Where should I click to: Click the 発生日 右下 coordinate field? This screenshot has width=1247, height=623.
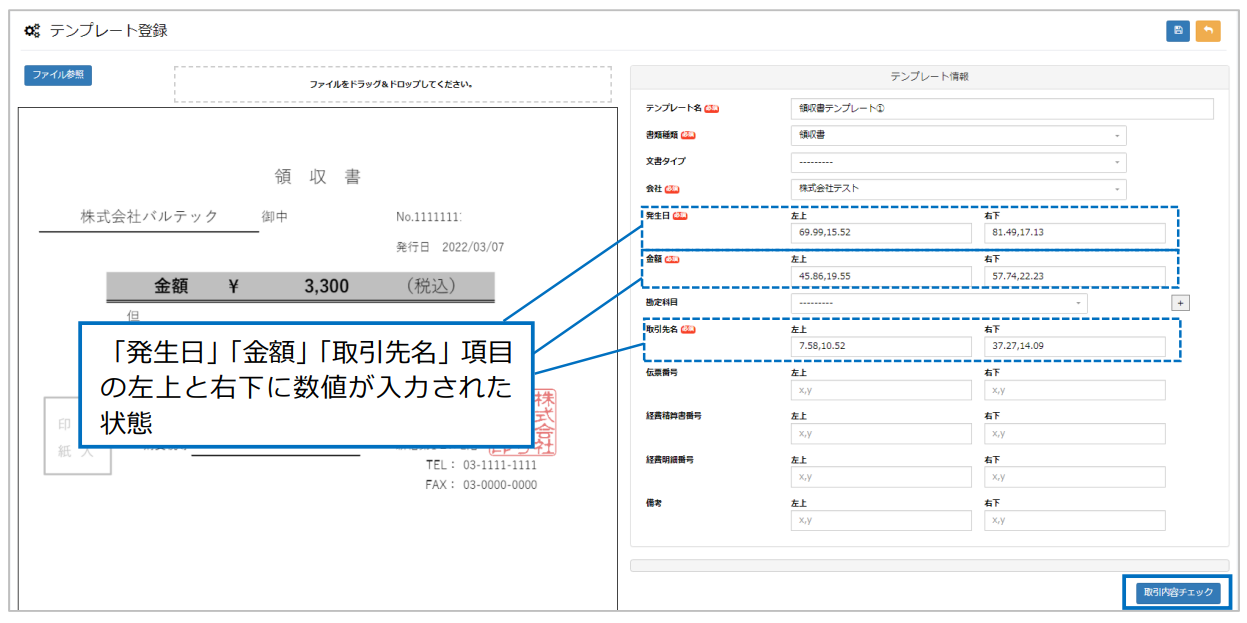[1075, 233]
